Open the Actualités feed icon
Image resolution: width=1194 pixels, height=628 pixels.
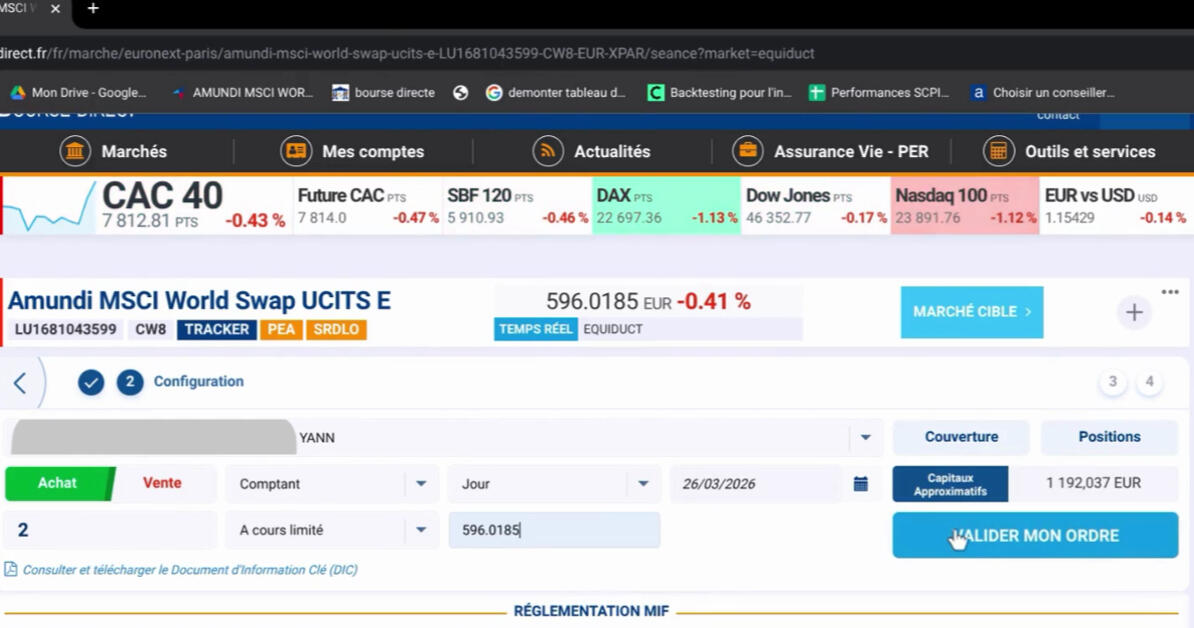tap(548, 151)
